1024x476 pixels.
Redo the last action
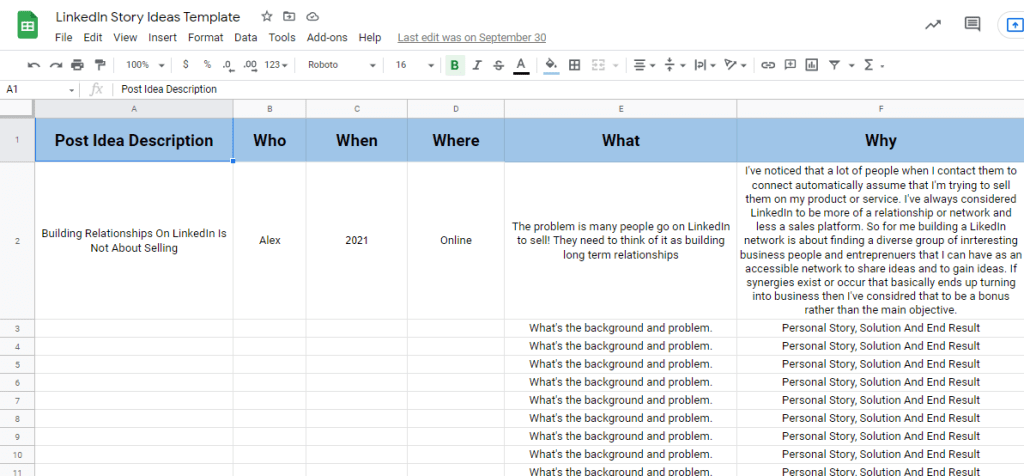click(56, 65)
